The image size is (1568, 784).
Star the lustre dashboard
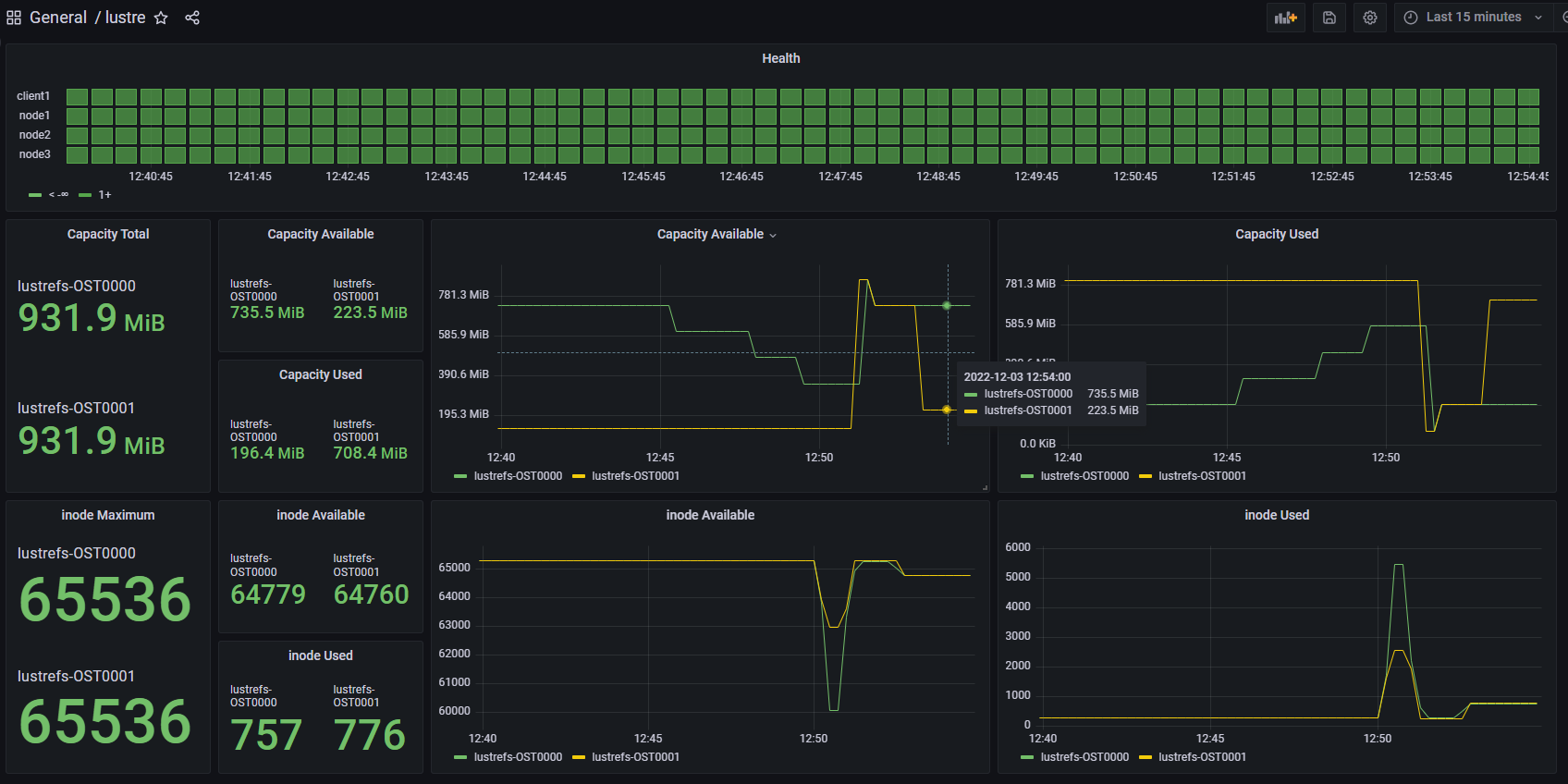[x=161, y=18]
